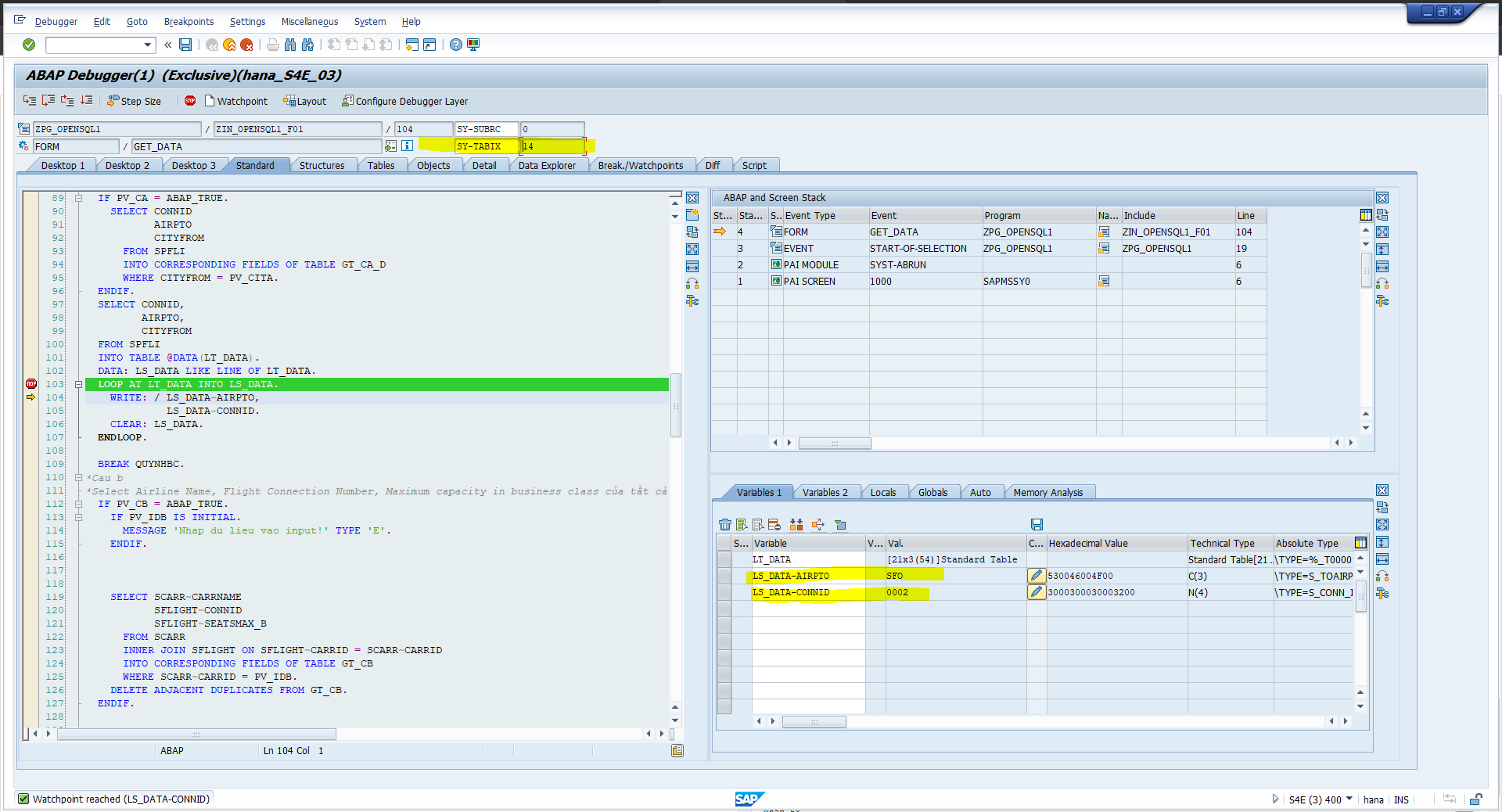Collapse the IF block at line 113

79,517
